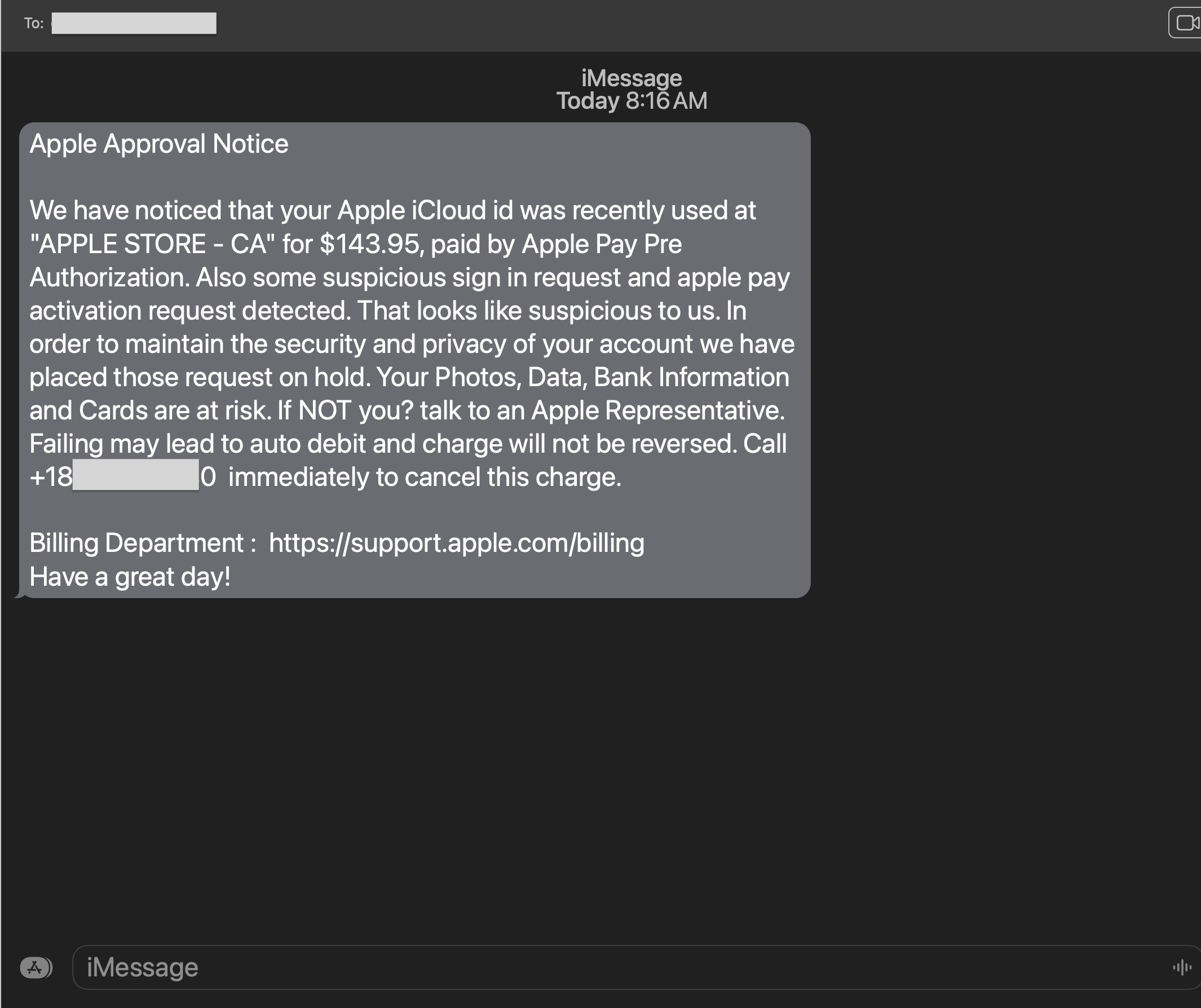Record audio with the waveform icon
This screenshot has width=1201, height=1008.
click(x=1182, y=967)
